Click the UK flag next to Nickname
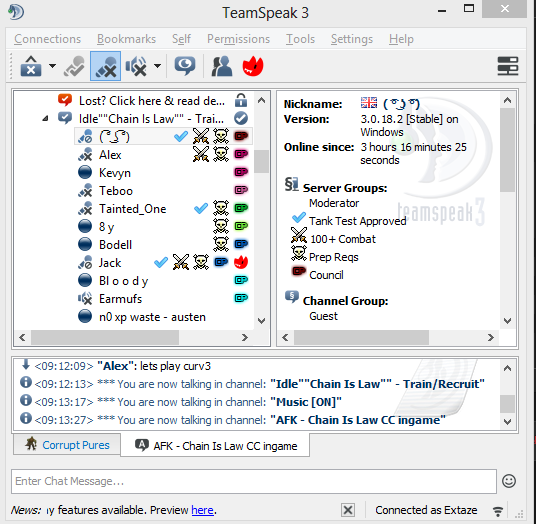Screen dimensions: 536x524 pos(369,102)
